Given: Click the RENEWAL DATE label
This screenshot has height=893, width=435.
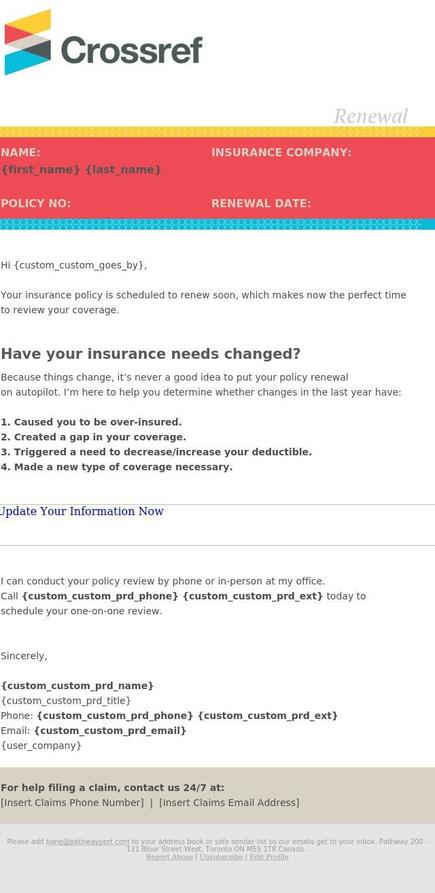Looking at the screenshot, I should pyautogui.click(x=261, y=203).
